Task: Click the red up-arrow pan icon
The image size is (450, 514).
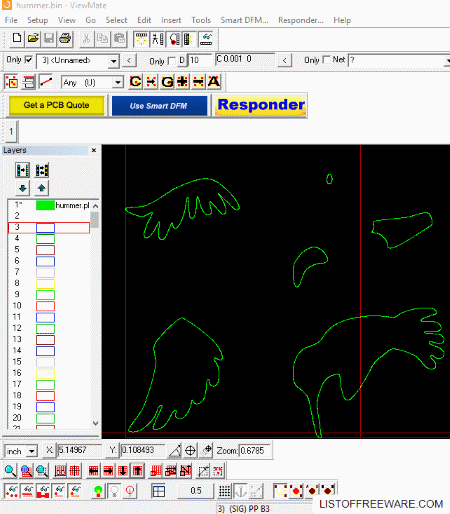Action: tap(137, 471)
